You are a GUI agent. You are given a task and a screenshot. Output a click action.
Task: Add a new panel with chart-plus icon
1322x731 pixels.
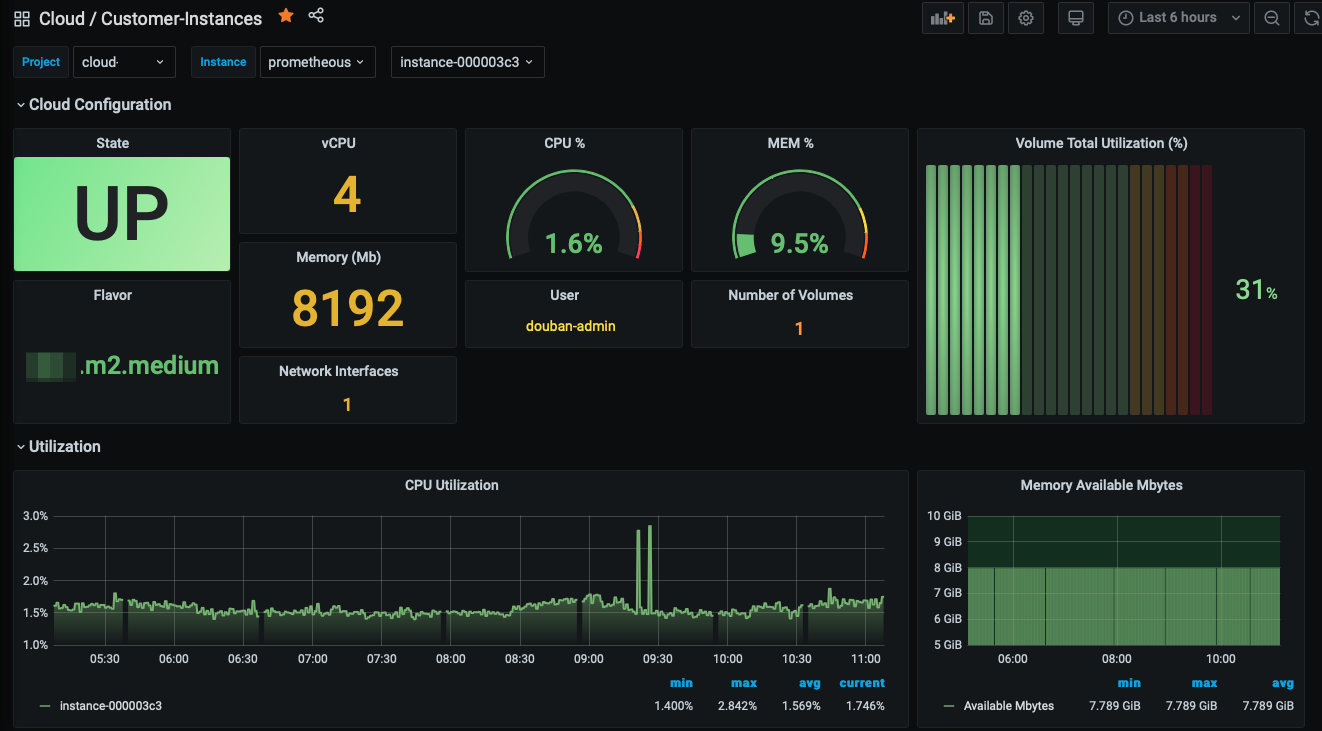(x=943, y=18)
